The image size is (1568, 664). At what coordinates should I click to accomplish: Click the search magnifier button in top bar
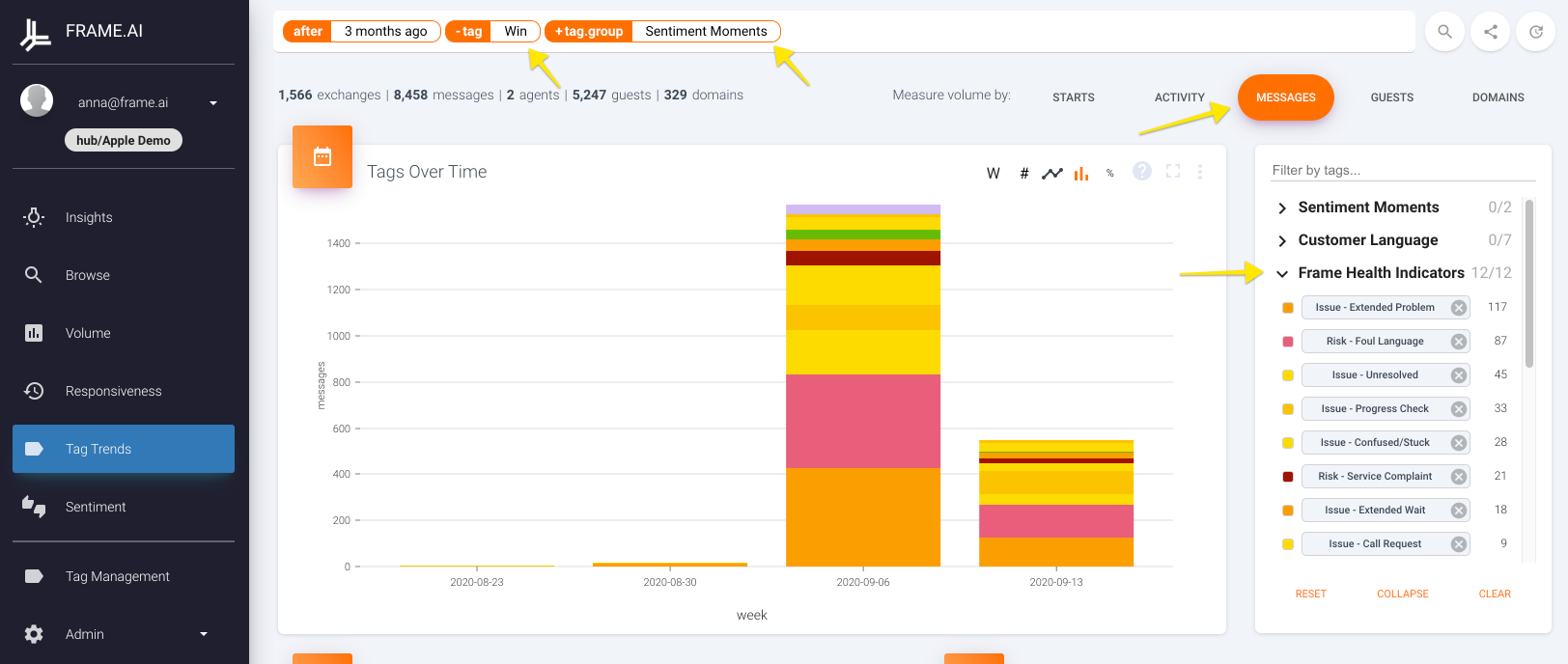(x=1444, y=32)
